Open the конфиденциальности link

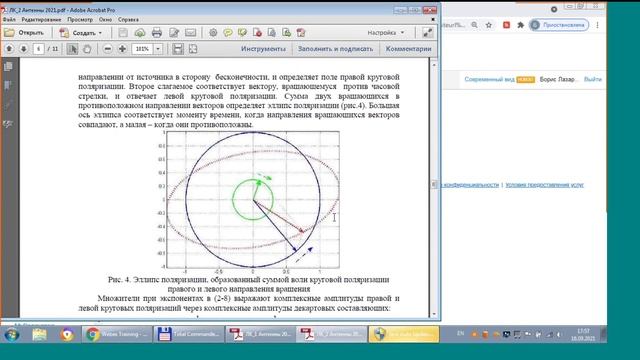(471, 185)
